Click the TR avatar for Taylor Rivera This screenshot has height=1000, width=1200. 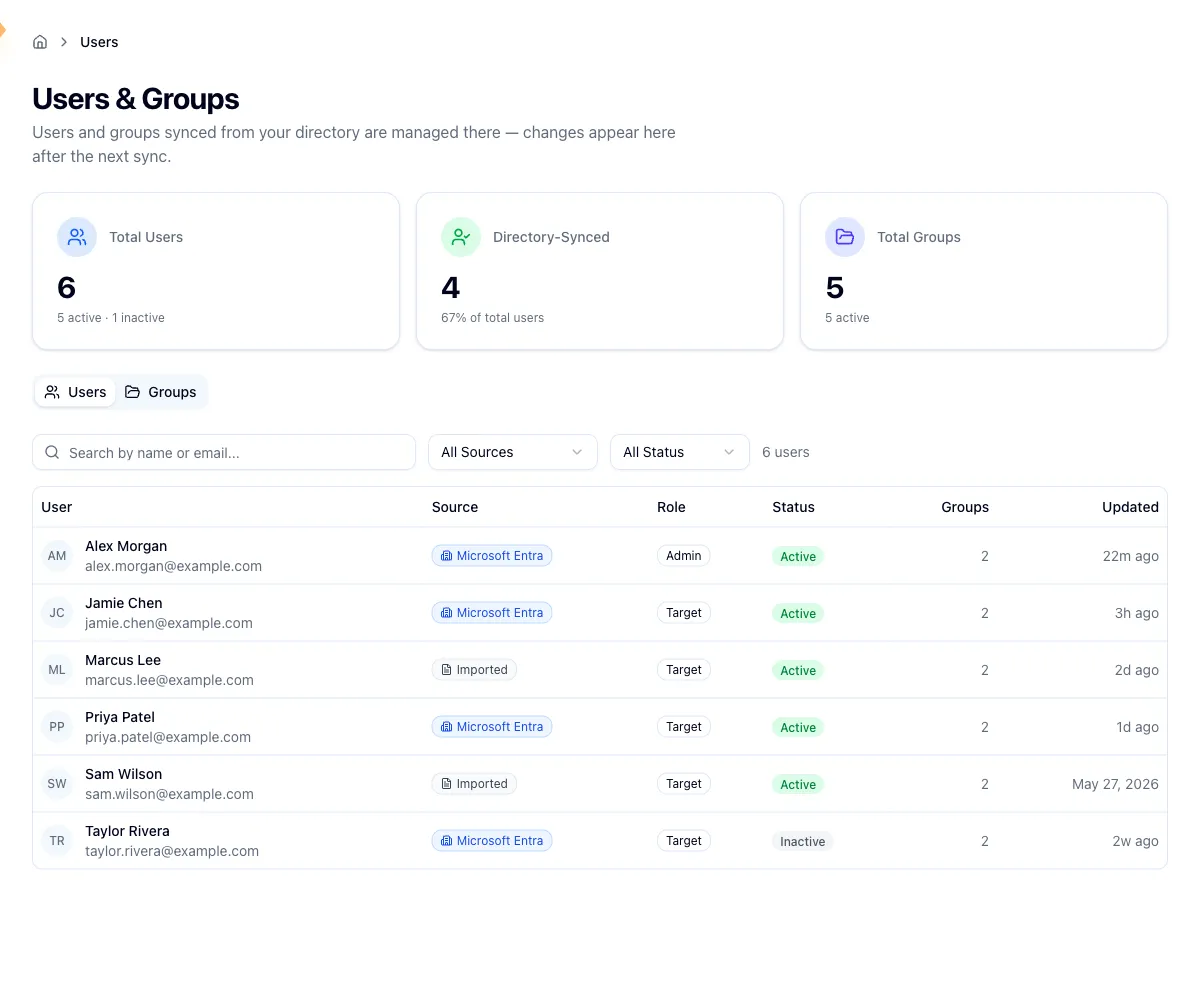point(57,841)
